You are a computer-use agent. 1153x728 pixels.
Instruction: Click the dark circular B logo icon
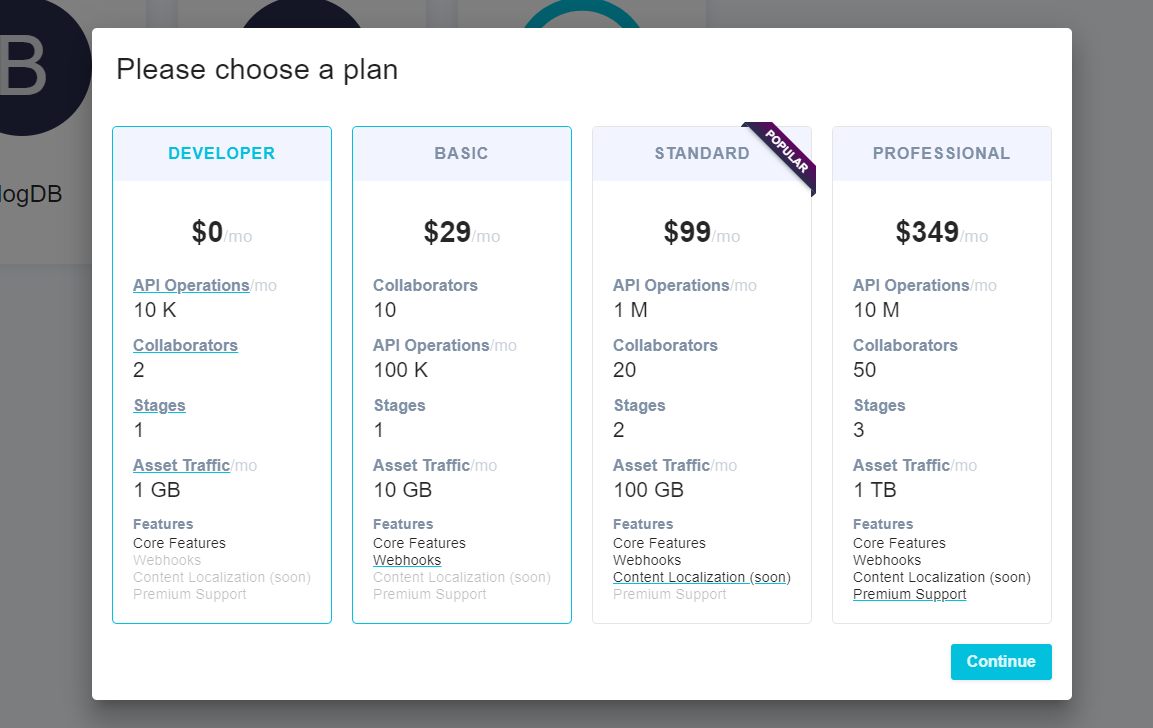click(30, 65)
